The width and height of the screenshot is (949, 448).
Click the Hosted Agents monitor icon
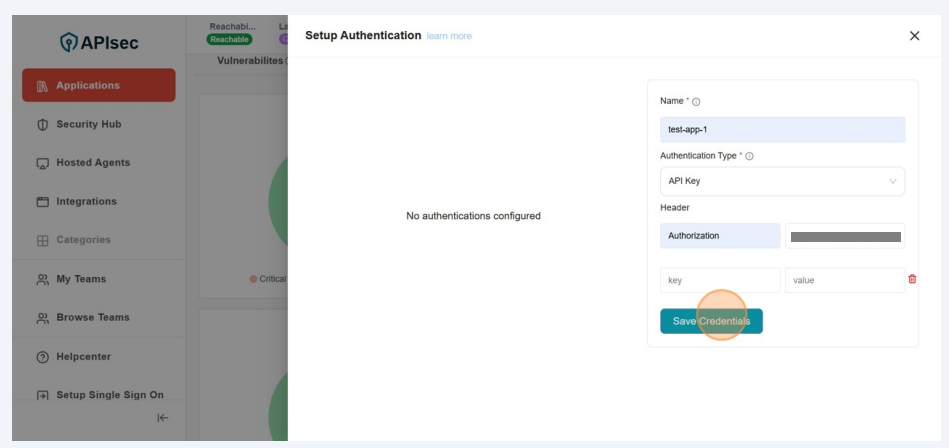[x=42, y=163]
